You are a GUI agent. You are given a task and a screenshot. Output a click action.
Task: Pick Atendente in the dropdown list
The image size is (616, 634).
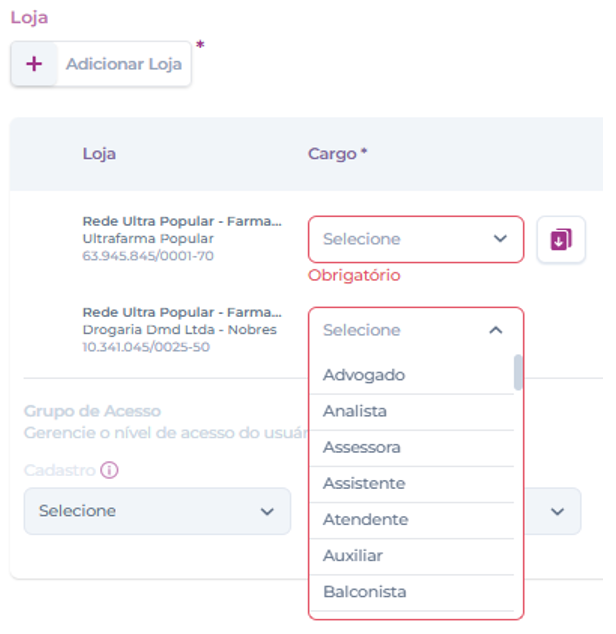366,519
